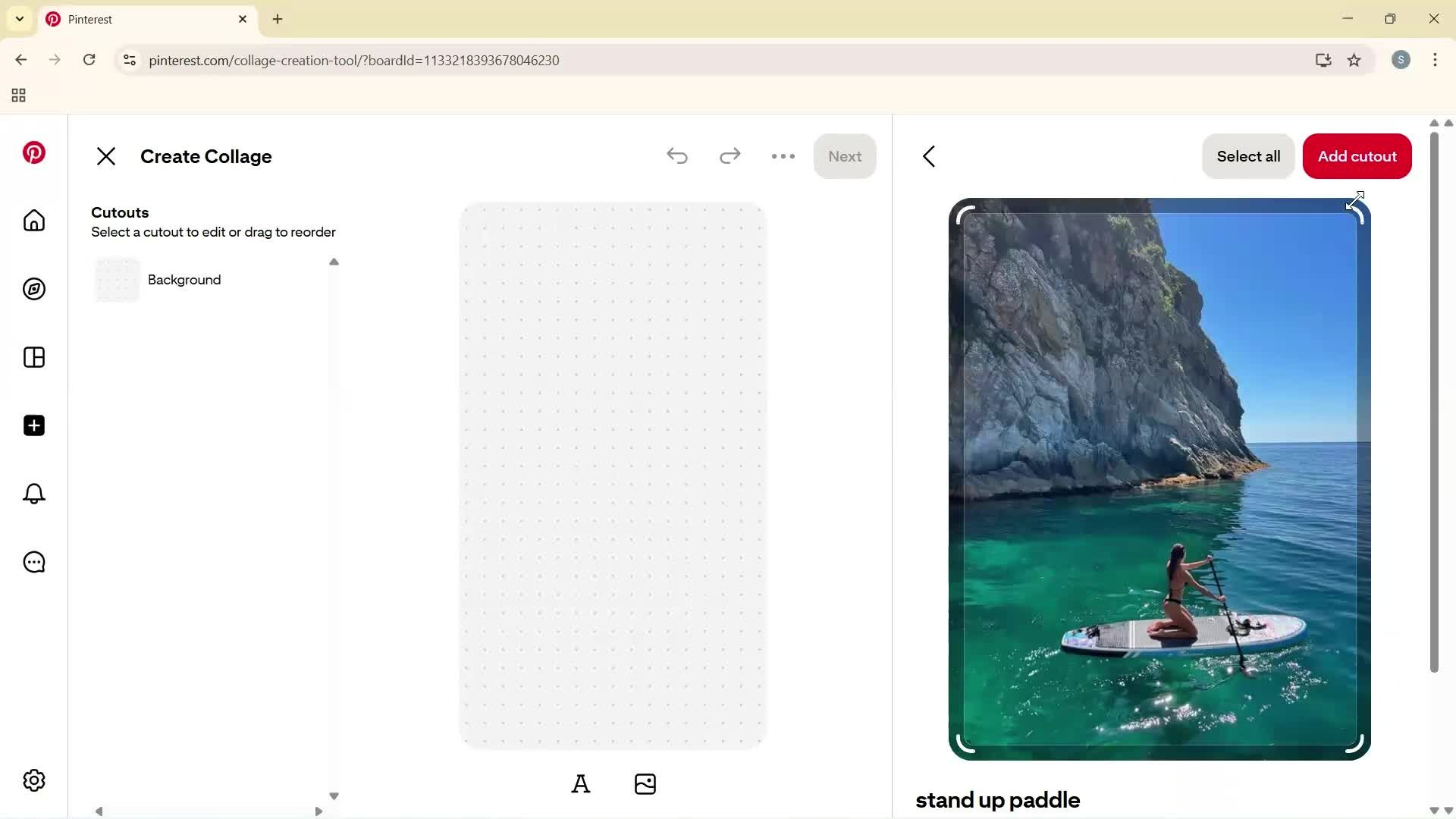This screenshot has height=819, width=1456.
Task: Undo the last collage change
Action: [x=677, y=156]
